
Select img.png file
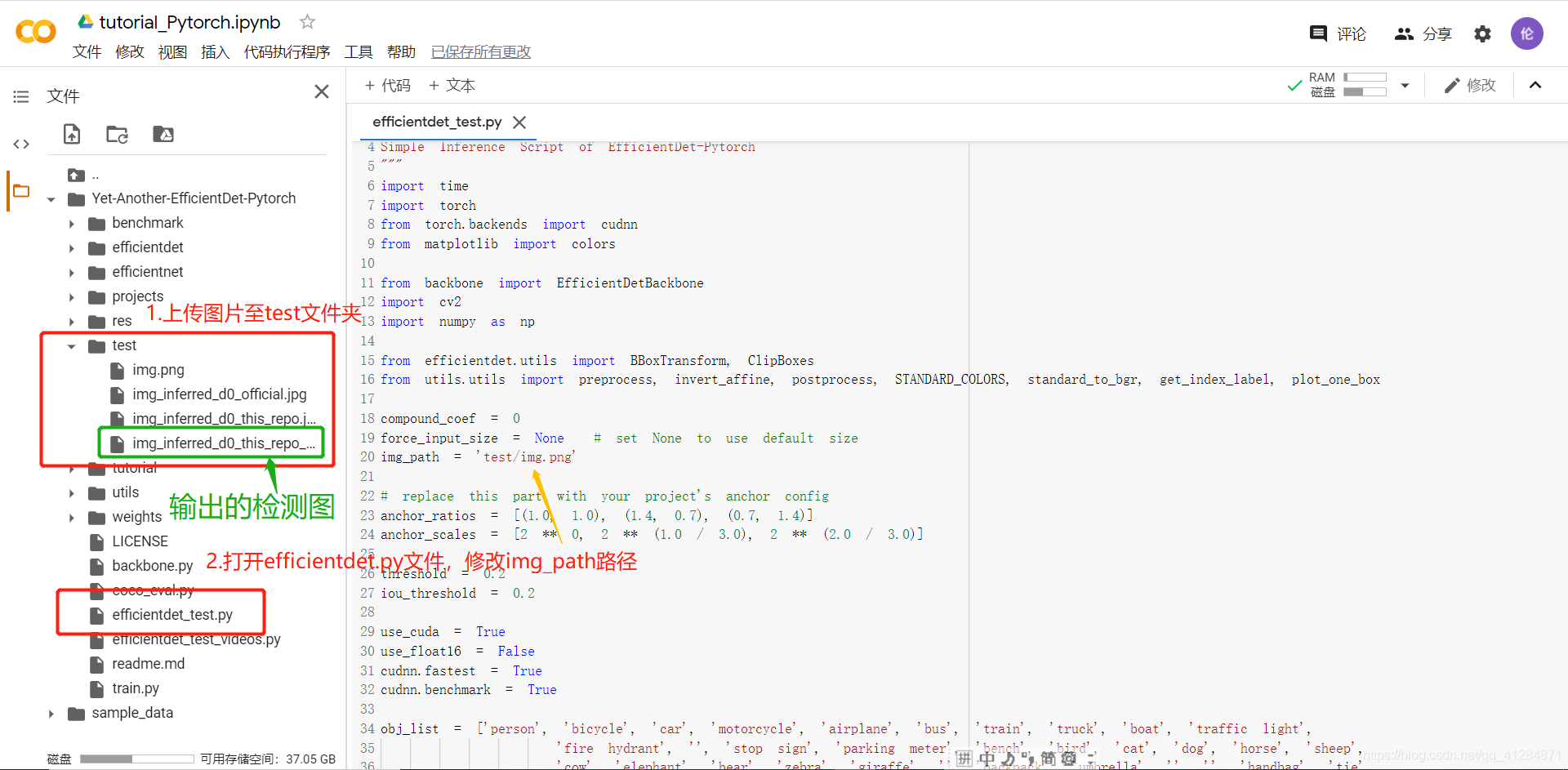pos(158,370)
